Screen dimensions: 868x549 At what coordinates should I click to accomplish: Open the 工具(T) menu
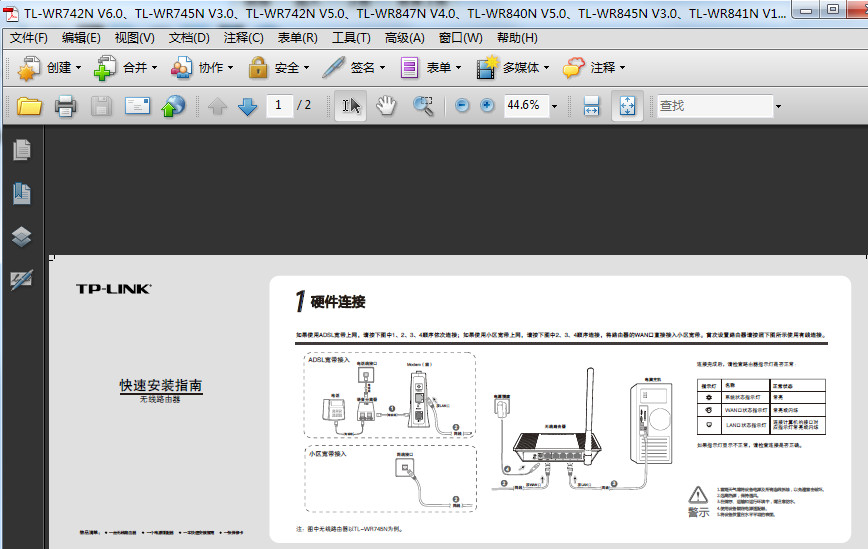click(351, 38)
